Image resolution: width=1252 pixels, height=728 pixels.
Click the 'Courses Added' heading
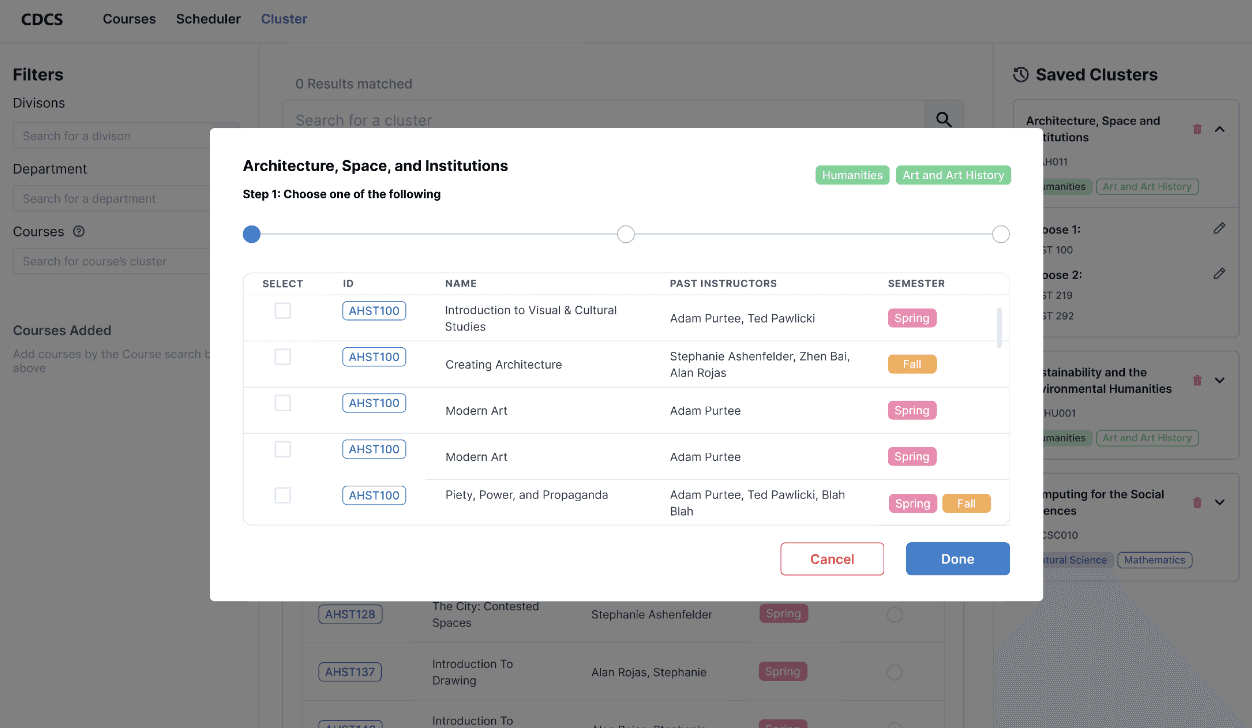[62, 330]
